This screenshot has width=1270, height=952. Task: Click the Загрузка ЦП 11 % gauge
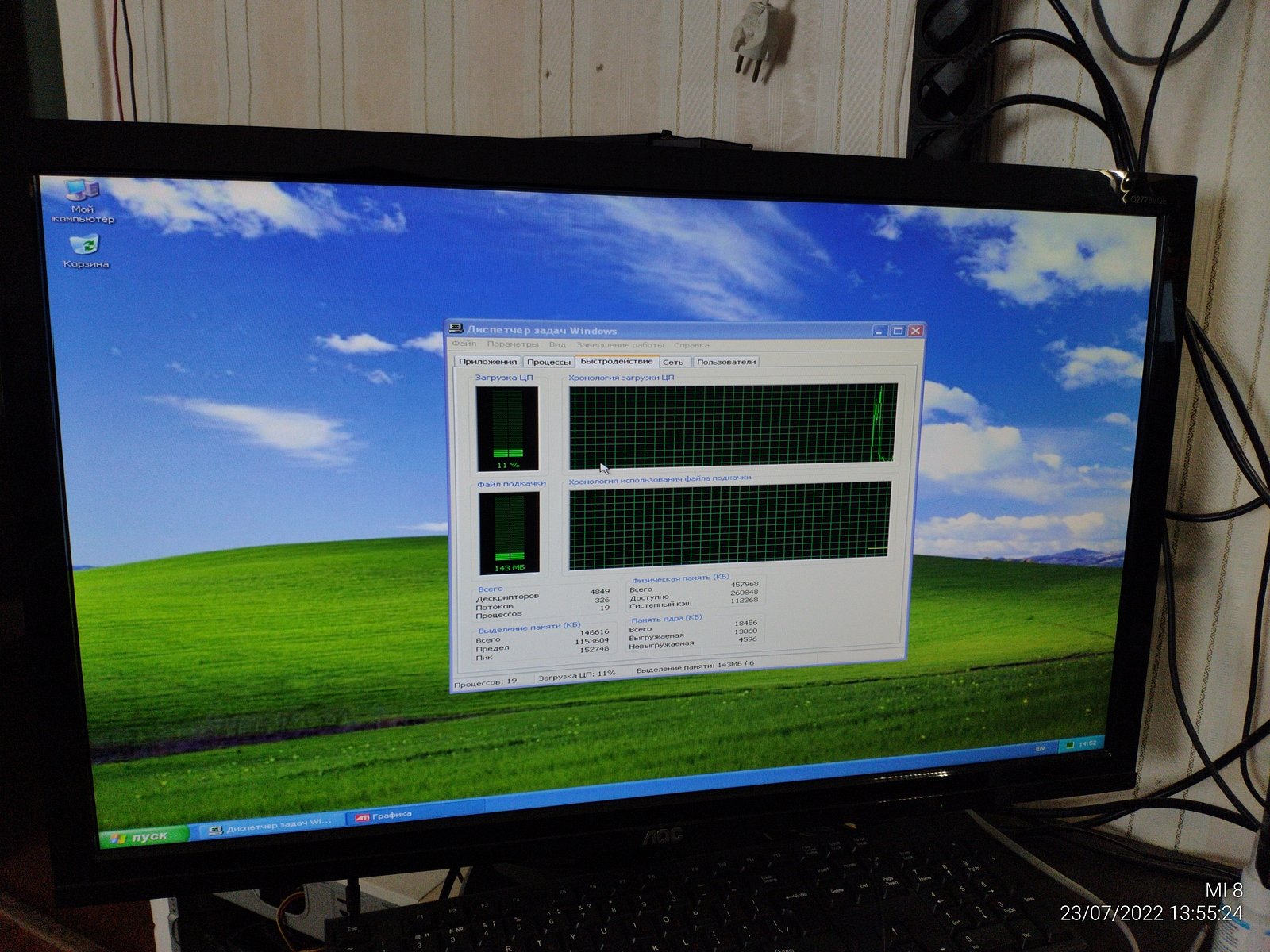[507, 429]
